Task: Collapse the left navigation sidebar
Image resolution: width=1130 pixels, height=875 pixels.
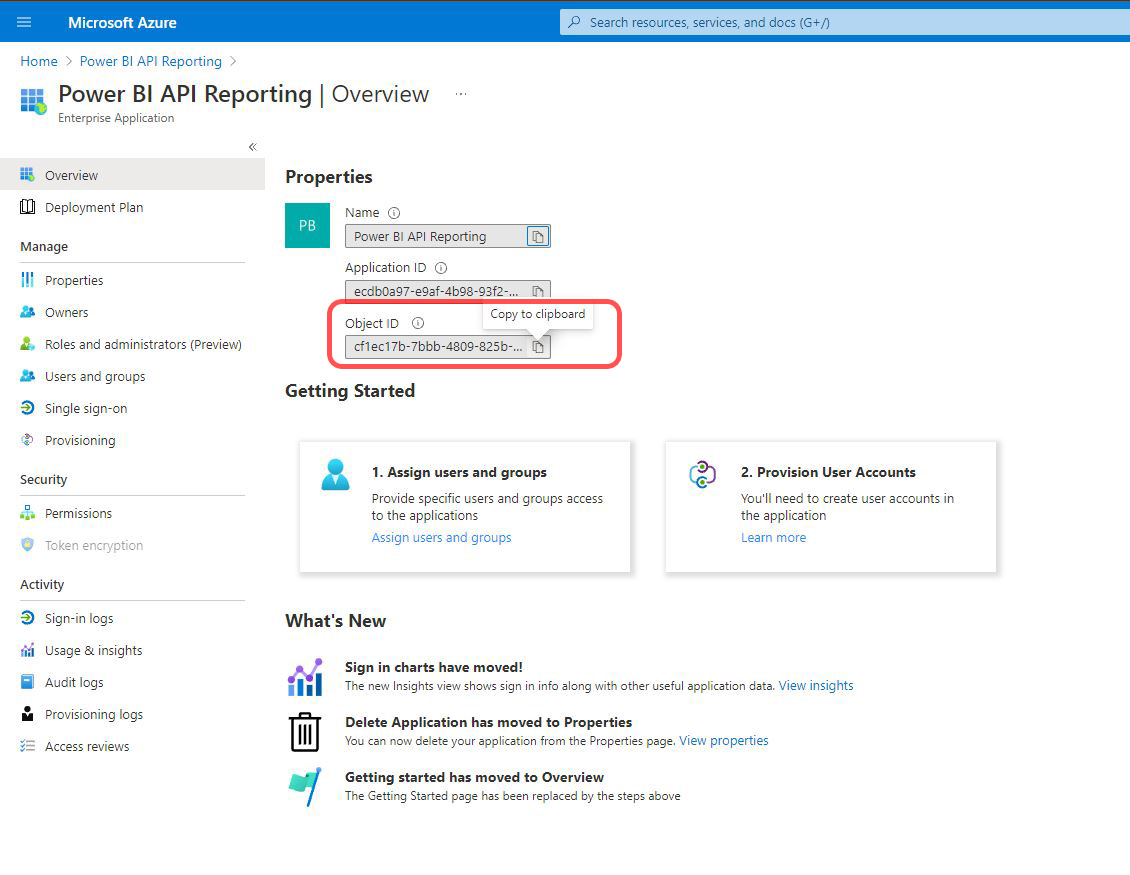Action: click(x=252, y=147)
